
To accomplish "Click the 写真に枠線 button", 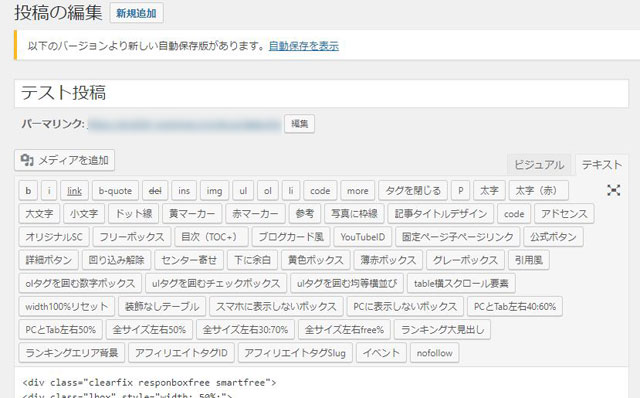I will tap(354, 213).
